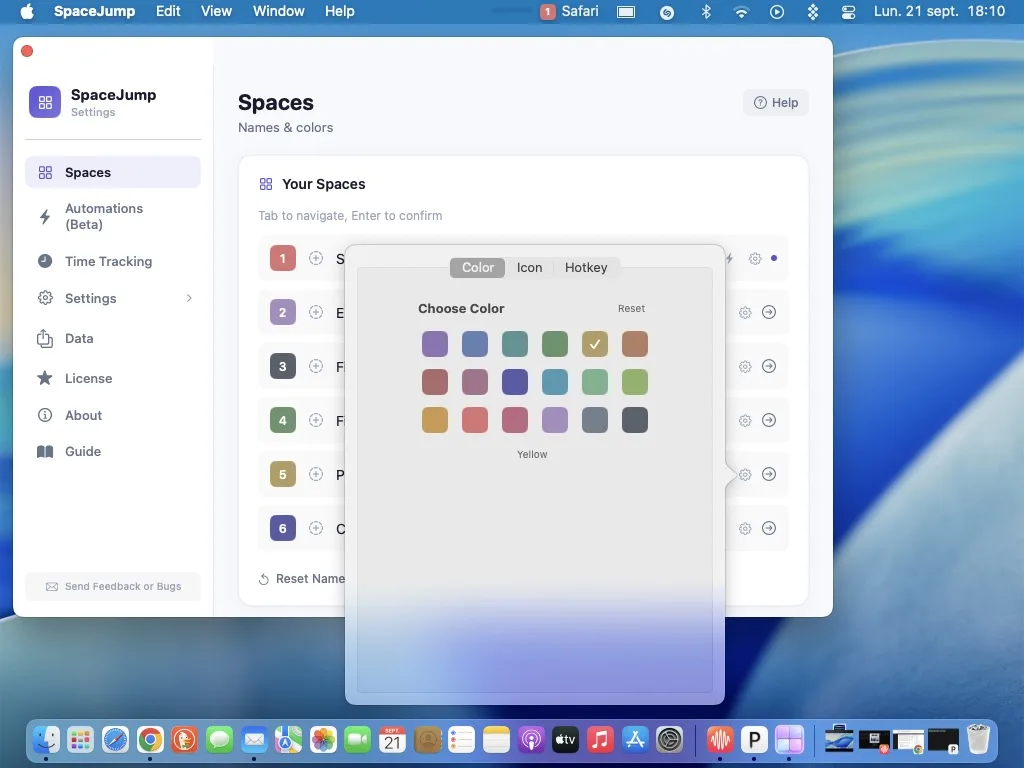Pick the blue swatch in first row
The width and height of the screenshot is (1024, 768).
pos(475,344)
